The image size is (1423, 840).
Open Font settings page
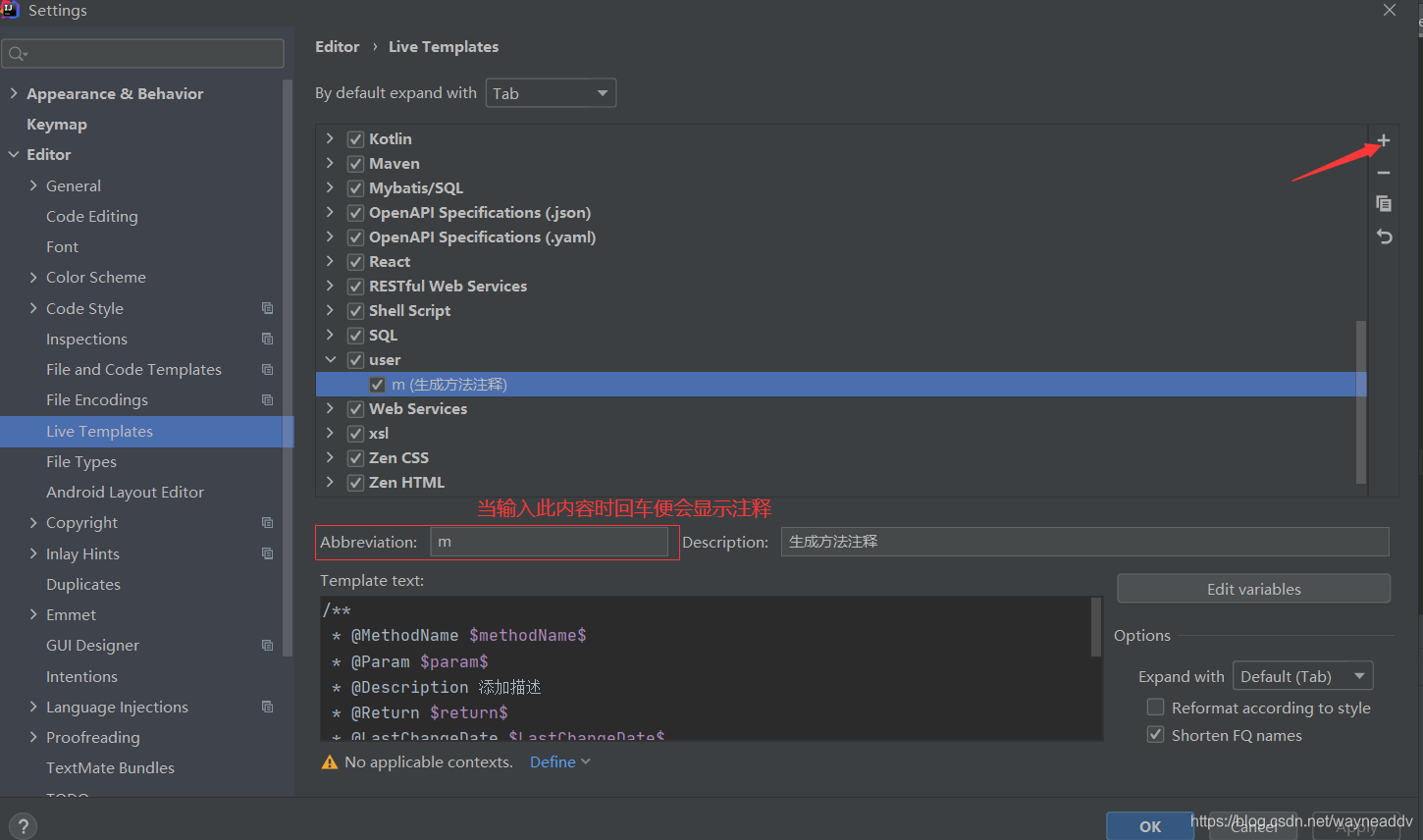pyautogui.click(x=62, y=247)
